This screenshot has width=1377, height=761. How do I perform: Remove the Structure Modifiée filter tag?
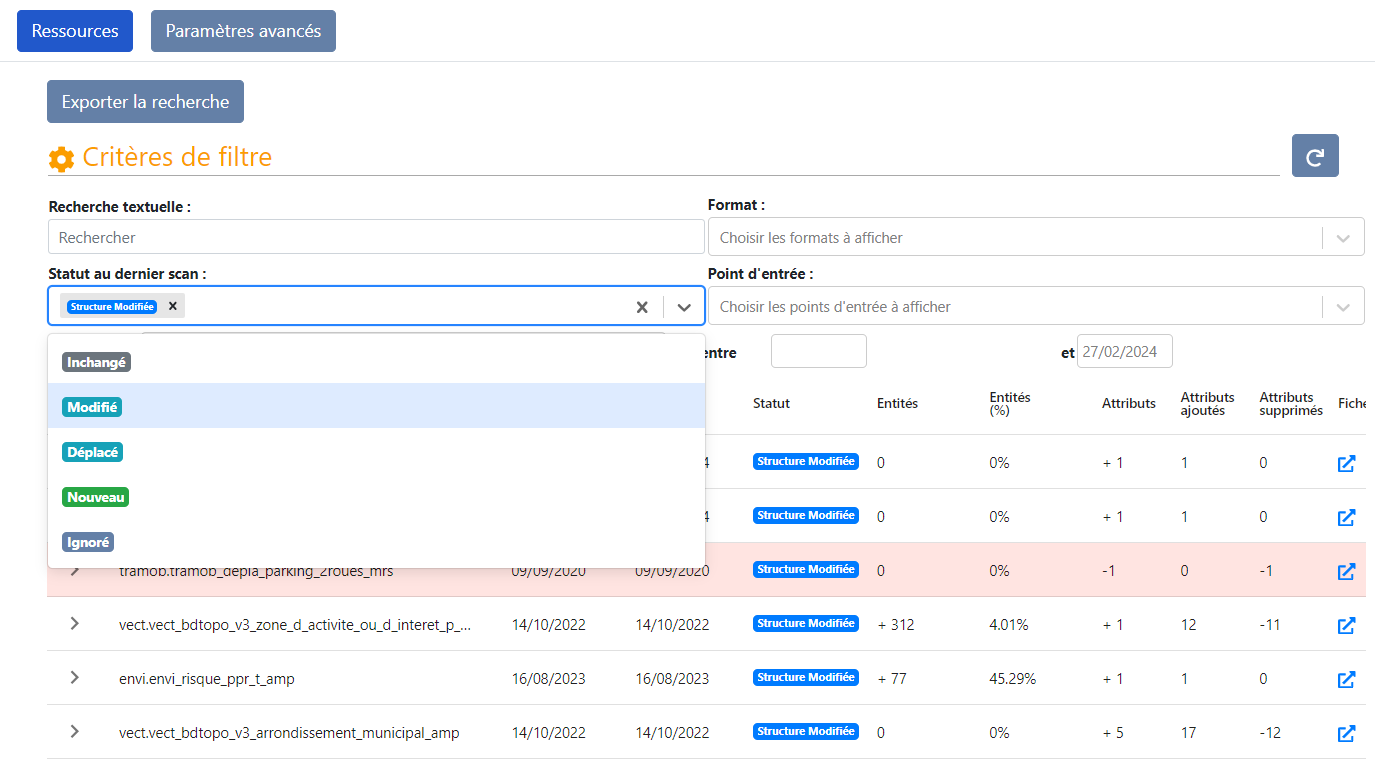172,306
